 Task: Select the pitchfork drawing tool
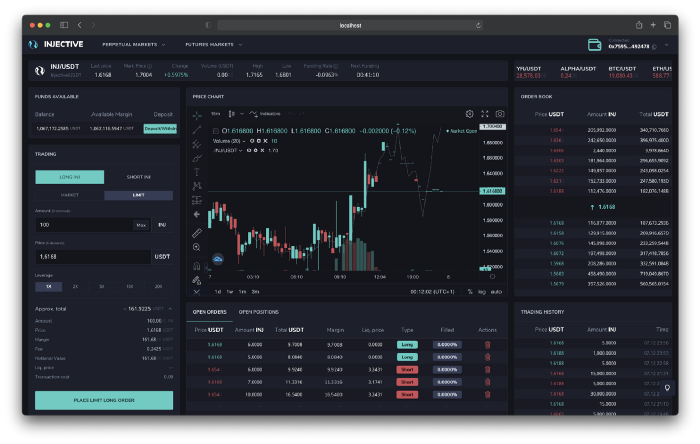coord(196,144)
